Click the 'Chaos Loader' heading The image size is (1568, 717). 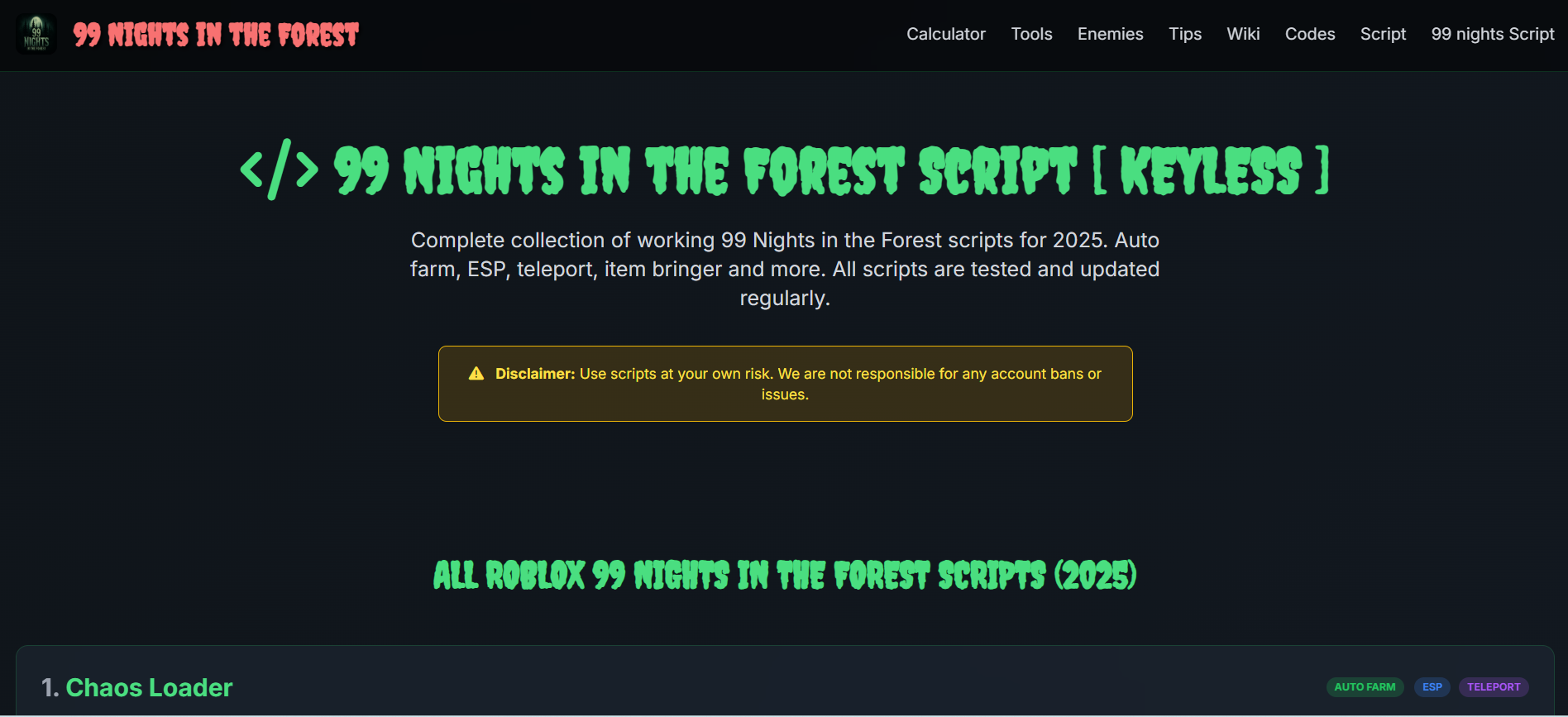(x=150, y=686)
